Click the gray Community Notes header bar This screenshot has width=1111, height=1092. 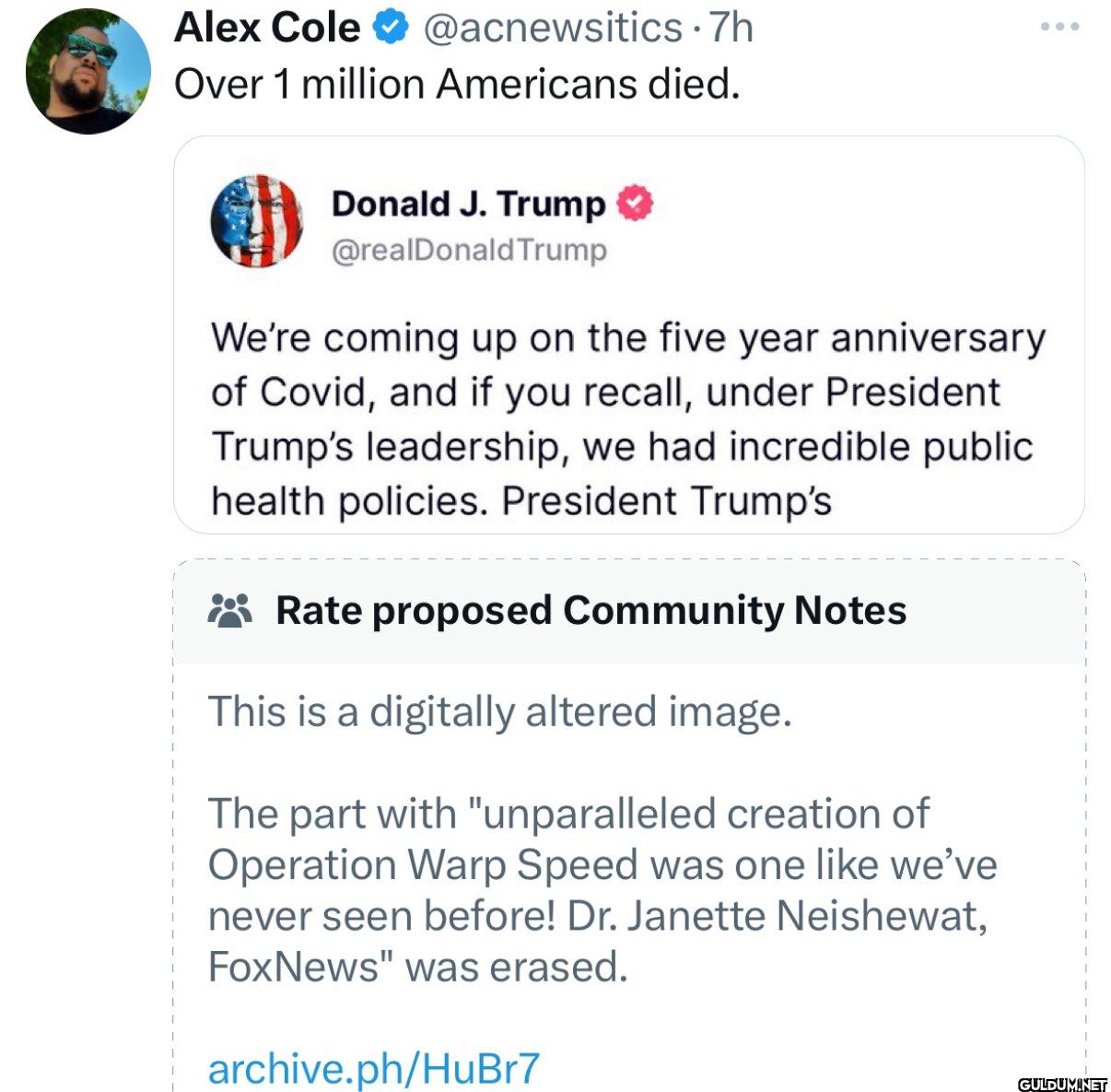(995, 612)
